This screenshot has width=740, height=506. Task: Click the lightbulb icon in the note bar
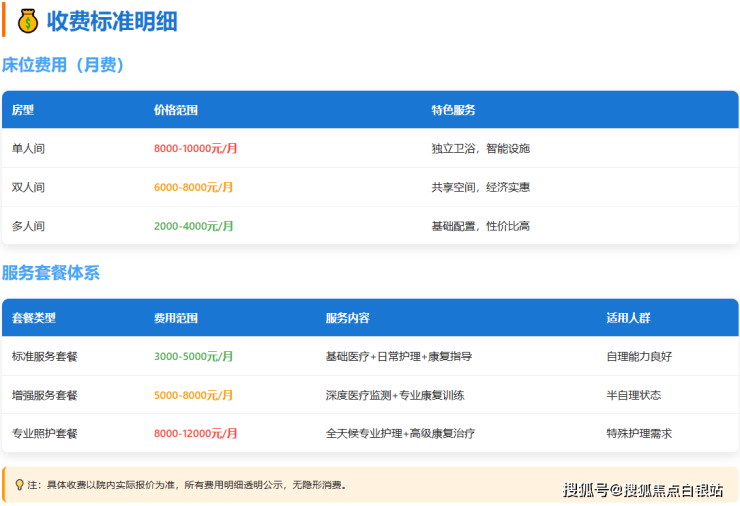[19, 485]
